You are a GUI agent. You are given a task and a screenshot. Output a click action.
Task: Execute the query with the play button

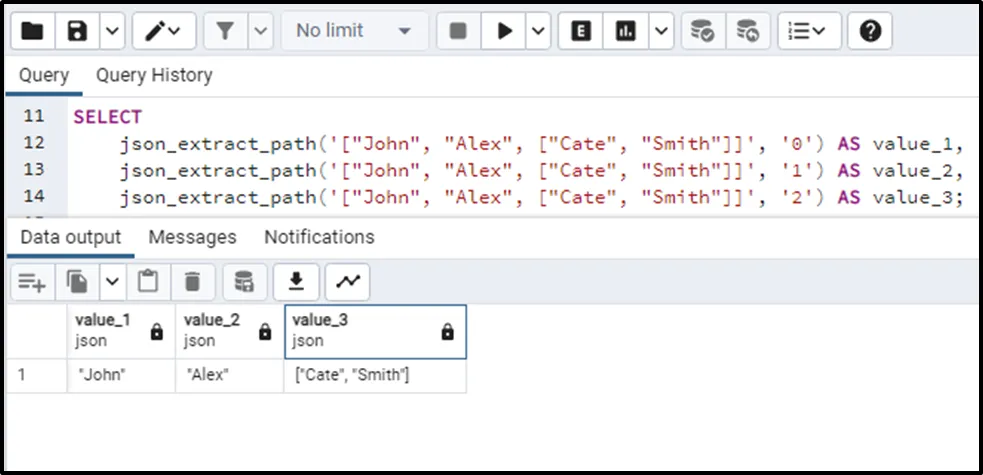pyautogui.click(x=504, y=32)
